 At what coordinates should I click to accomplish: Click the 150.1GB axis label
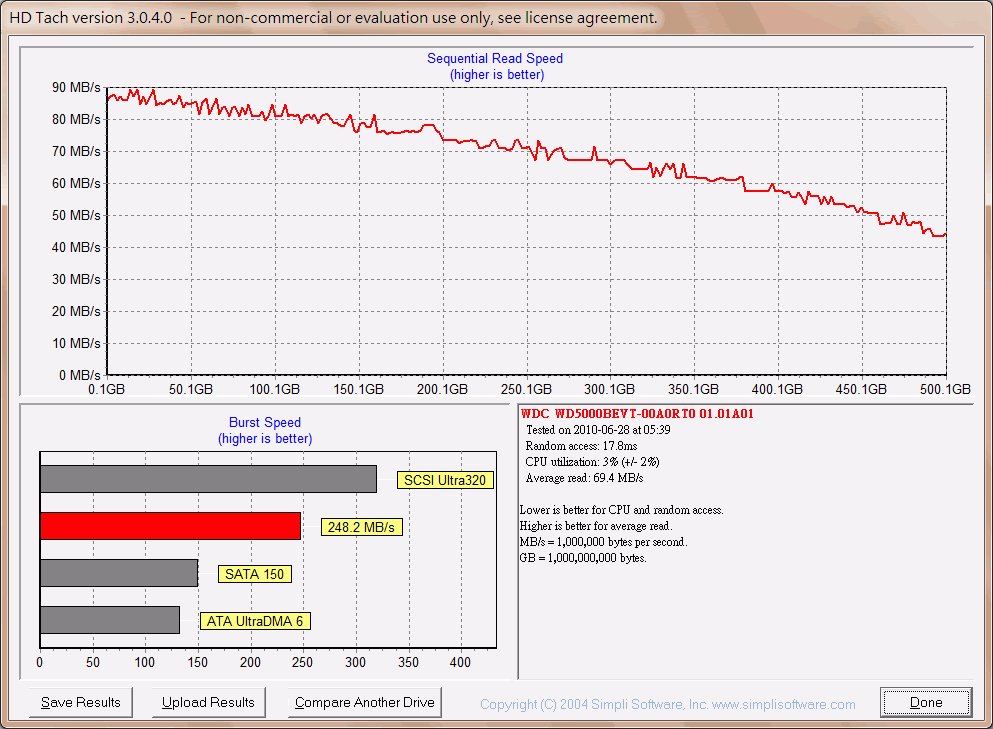click(358, 390)
